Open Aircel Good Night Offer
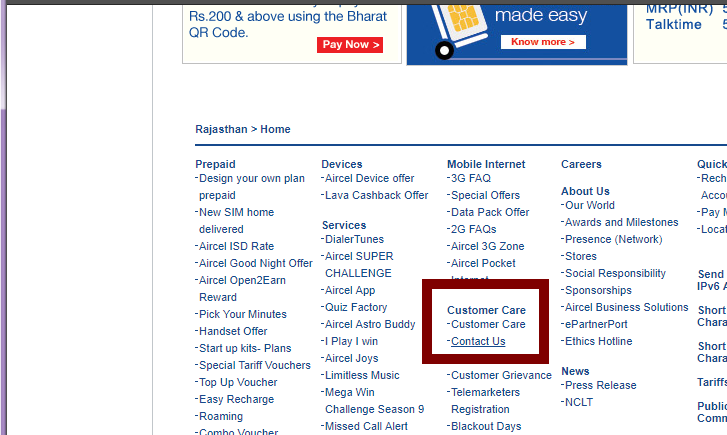The width and height of the screenshot is (727, 435). pos(255,263)
